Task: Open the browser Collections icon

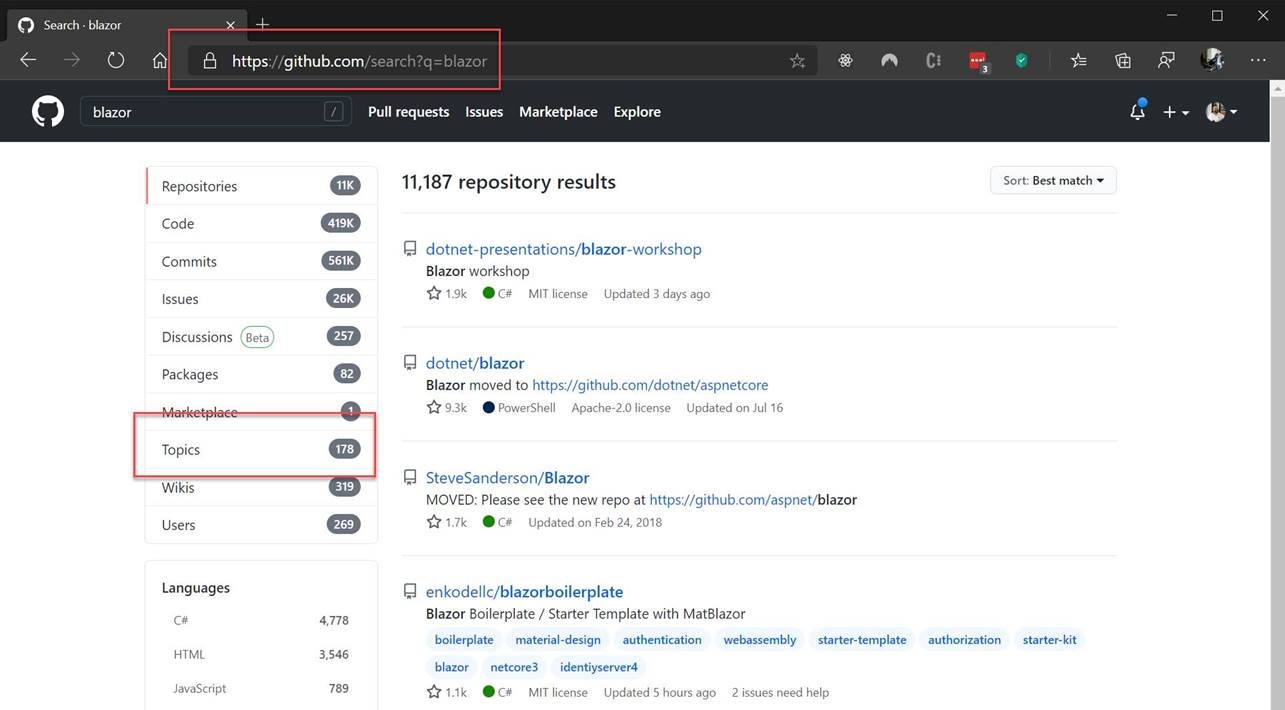Action: point(1122,61)
